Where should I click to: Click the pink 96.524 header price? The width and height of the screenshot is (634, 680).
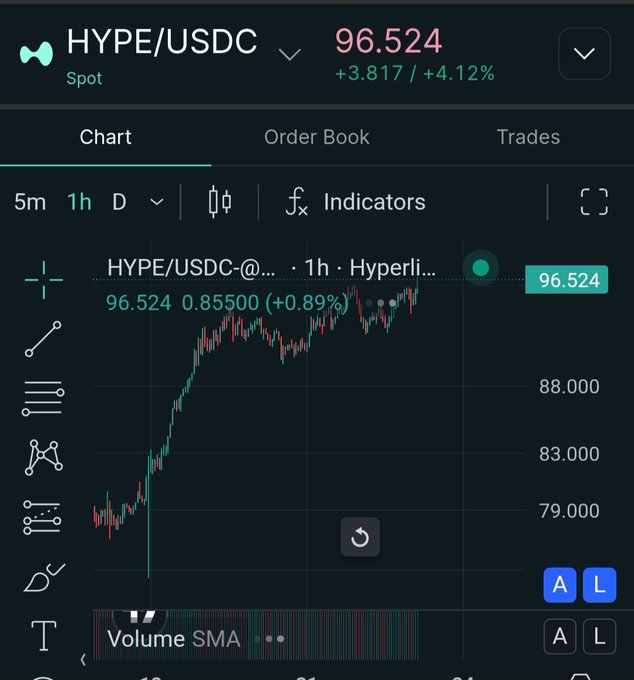point(388,41)
